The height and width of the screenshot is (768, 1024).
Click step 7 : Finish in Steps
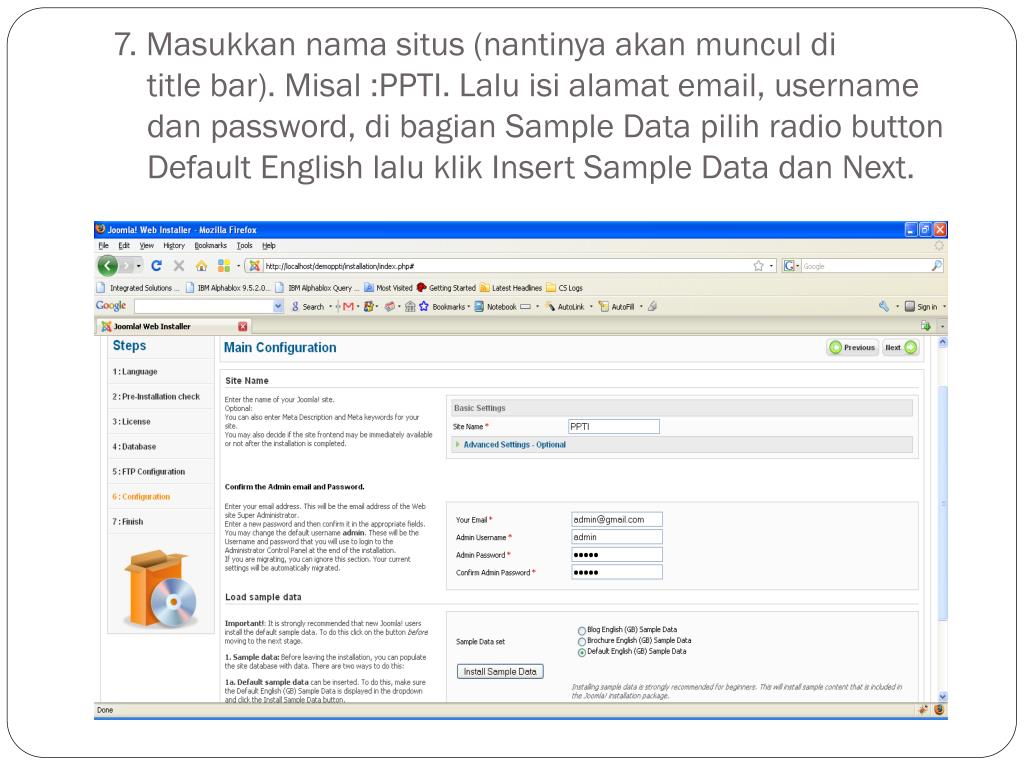(127, 522)
